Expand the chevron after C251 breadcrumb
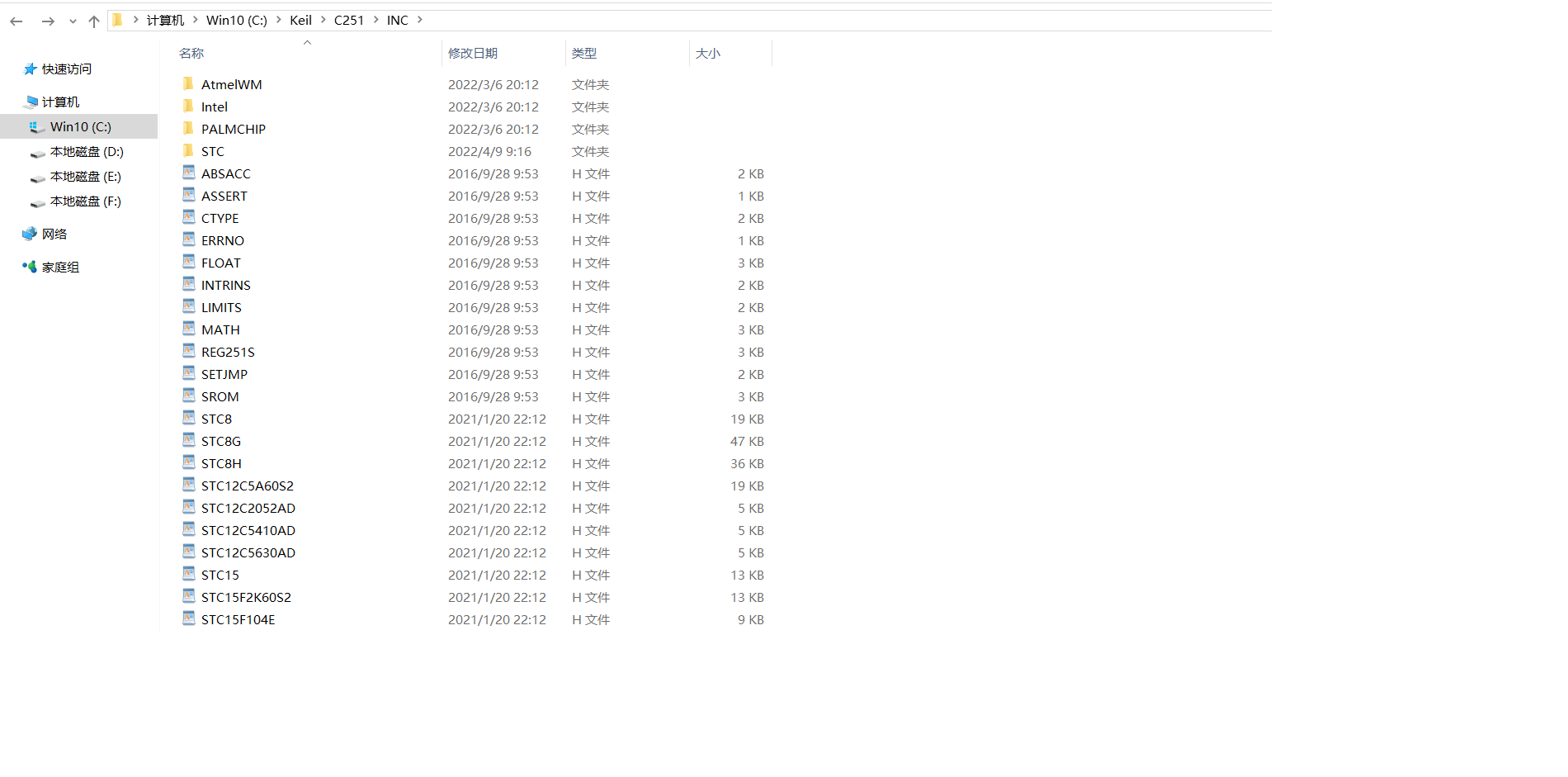The image size is (1568, 777). point(376,20)
